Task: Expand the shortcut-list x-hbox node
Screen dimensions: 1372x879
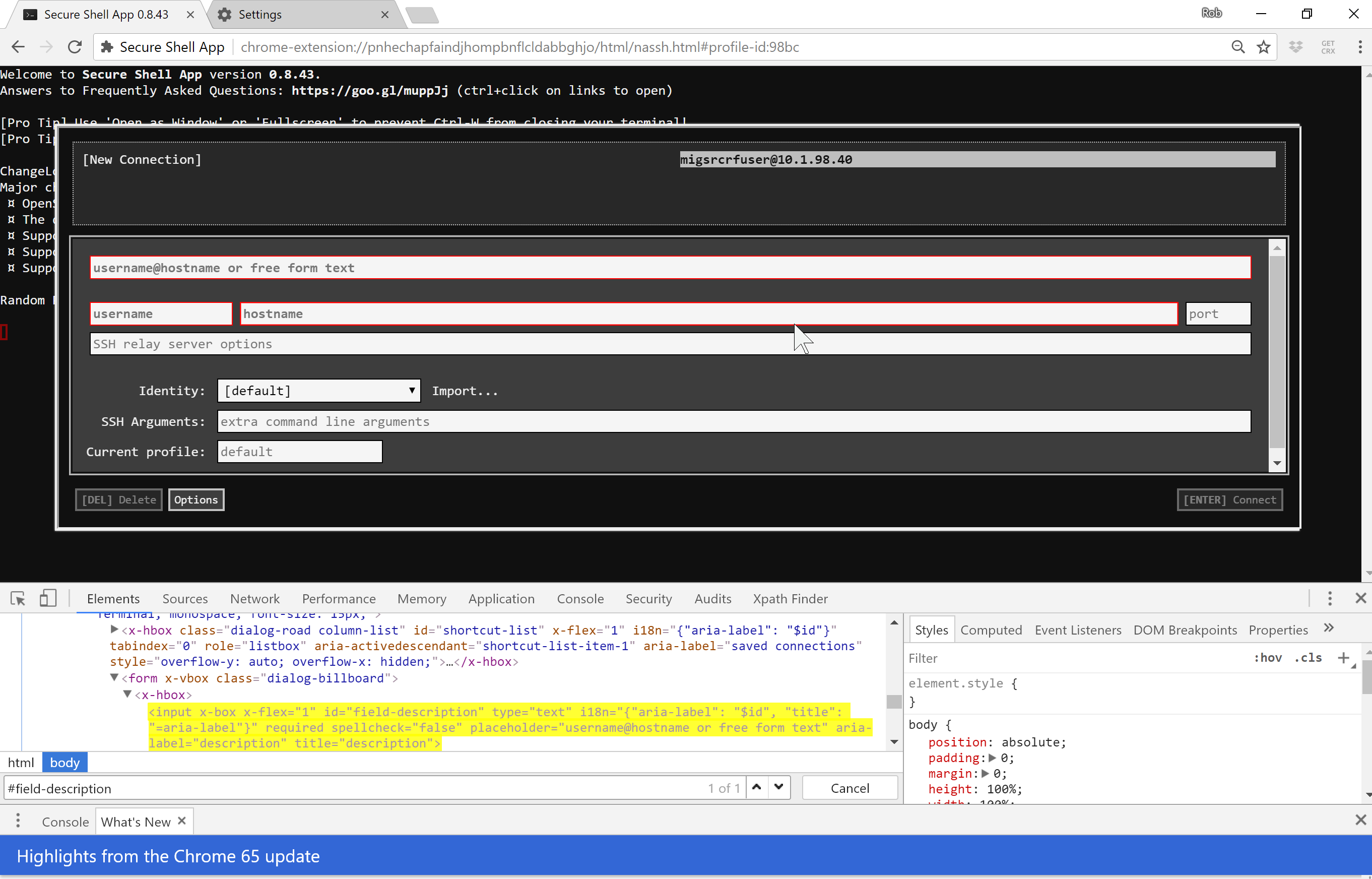Action: pyautogui.click(x=114, y=629)
